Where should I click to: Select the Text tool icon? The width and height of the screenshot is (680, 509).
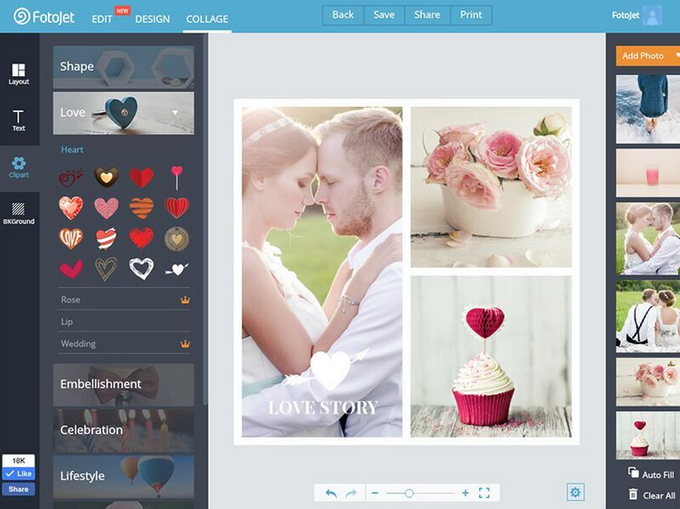coord(19,120)
